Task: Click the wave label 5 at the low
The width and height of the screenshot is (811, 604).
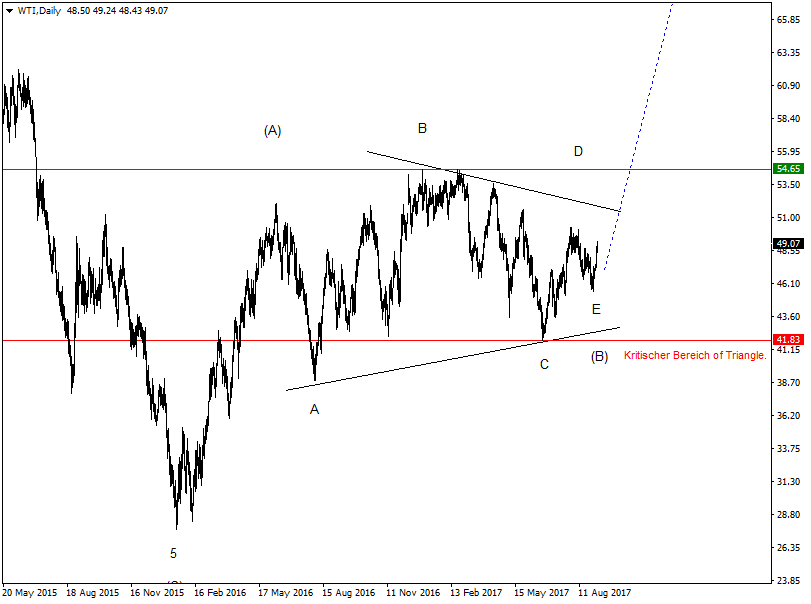Action: coord(174,552)
